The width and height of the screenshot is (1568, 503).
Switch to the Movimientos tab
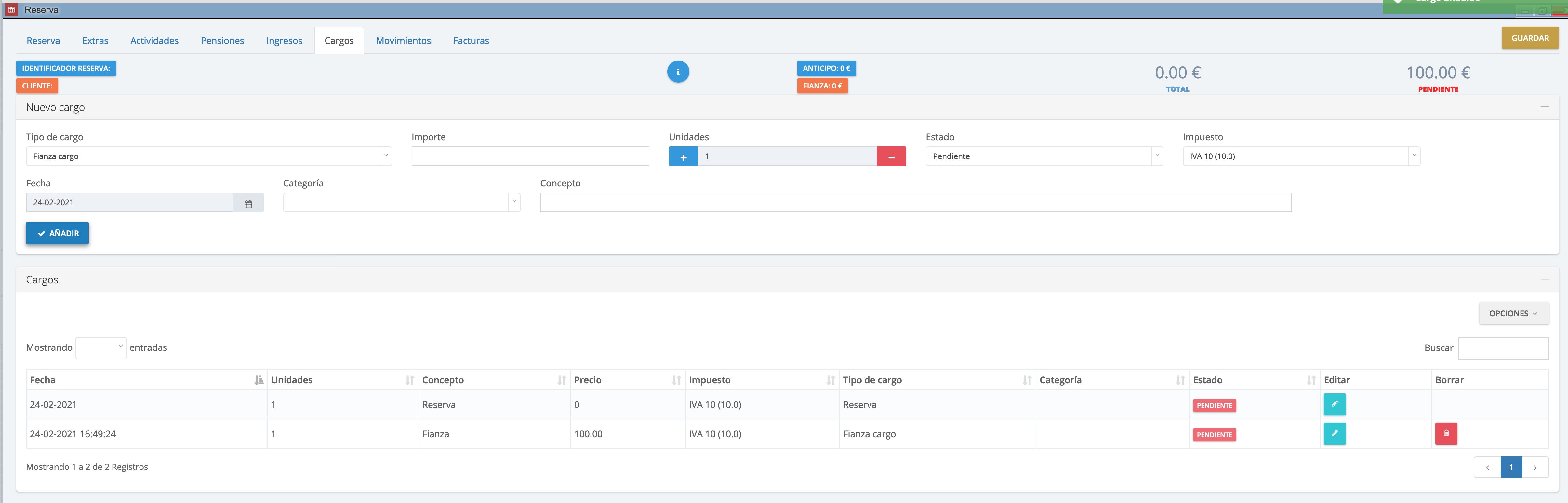click(x=403, y=41)
